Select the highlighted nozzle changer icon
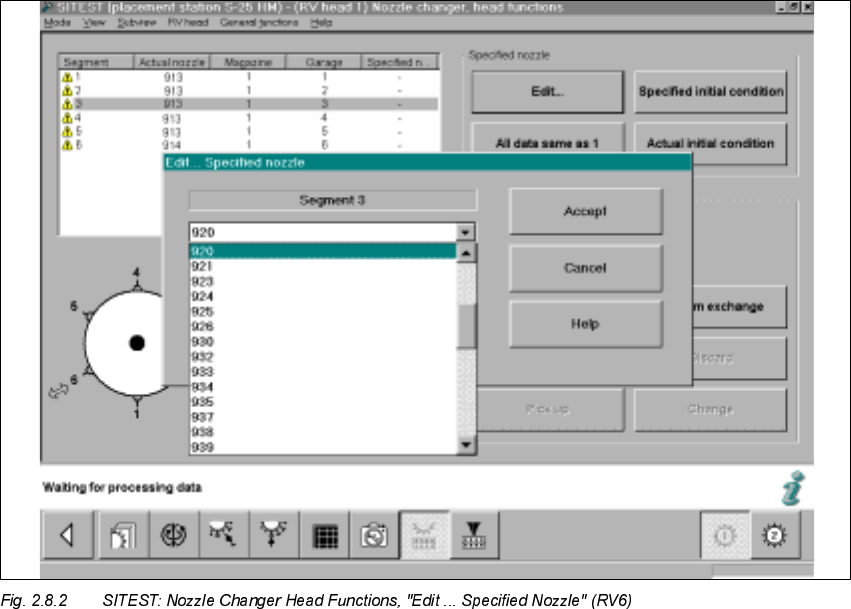Image resolution: width=851 pixels, height=609 pixels. pos(424,535)
